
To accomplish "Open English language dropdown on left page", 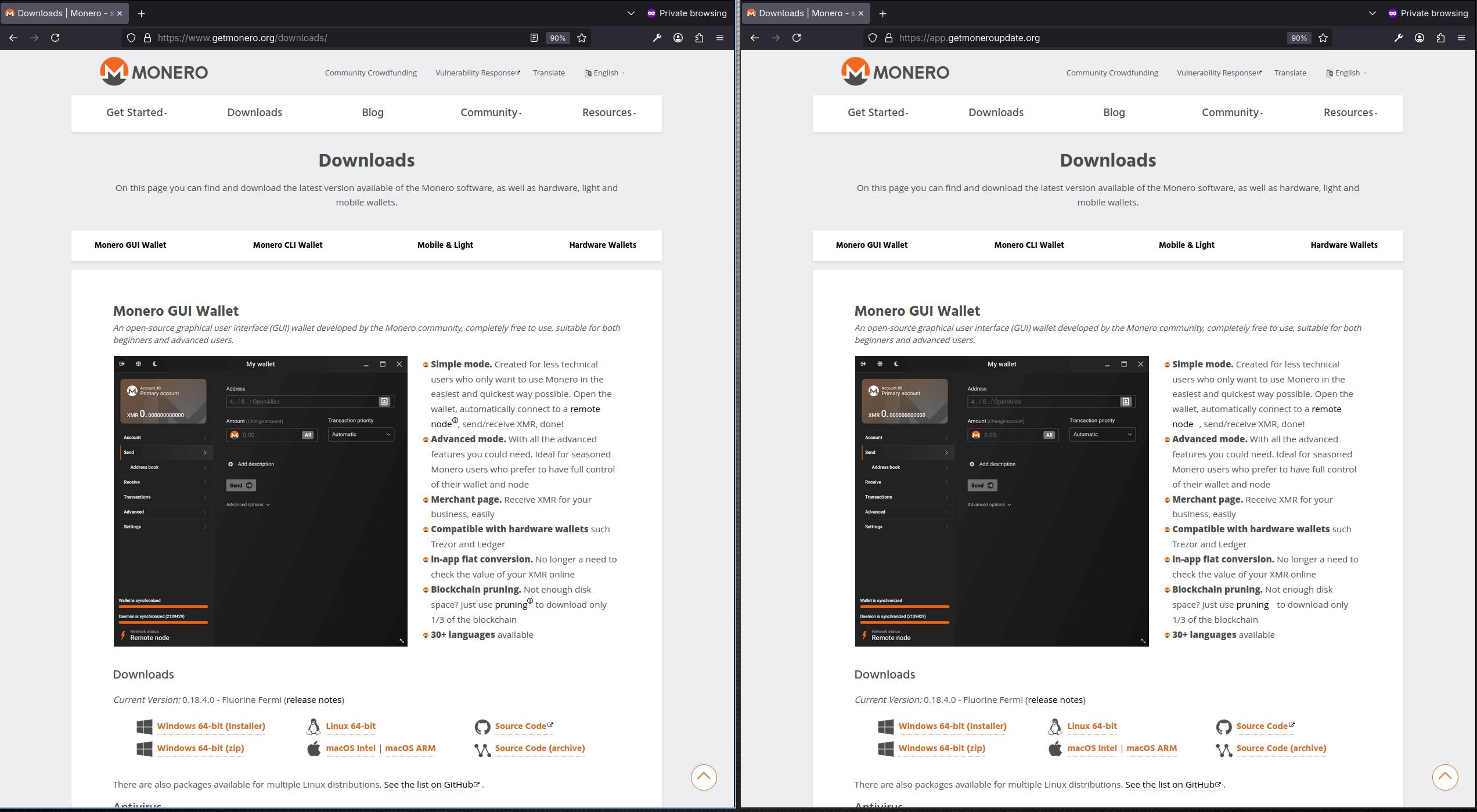I will pos(605,73).
